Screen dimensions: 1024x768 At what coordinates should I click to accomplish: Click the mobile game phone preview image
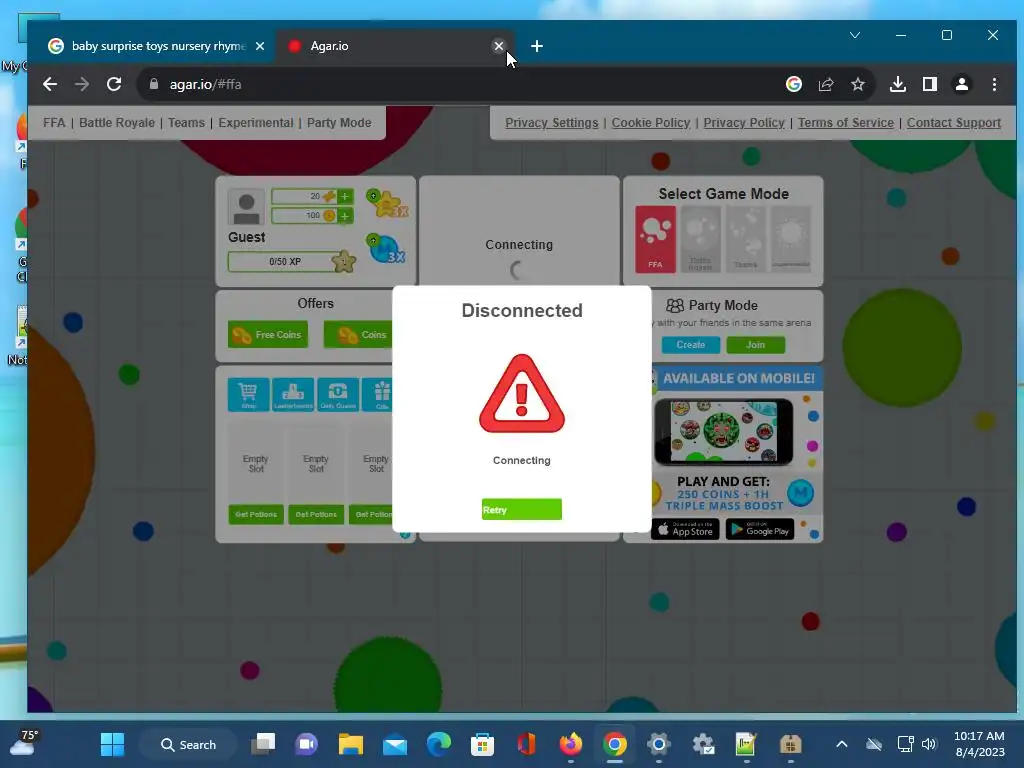724,432
